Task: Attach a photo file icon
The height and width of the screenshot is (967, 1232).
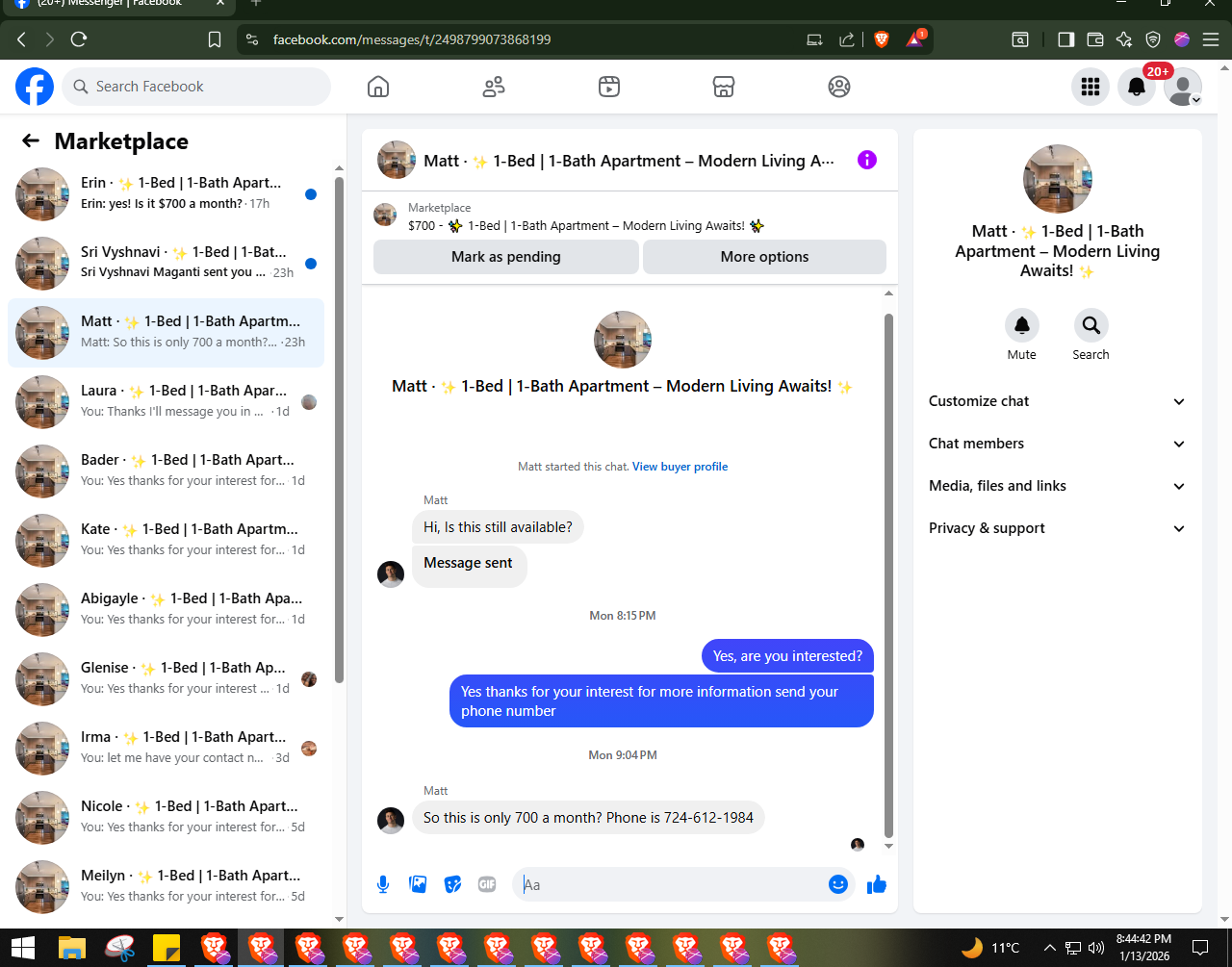Action: (418, 884)
